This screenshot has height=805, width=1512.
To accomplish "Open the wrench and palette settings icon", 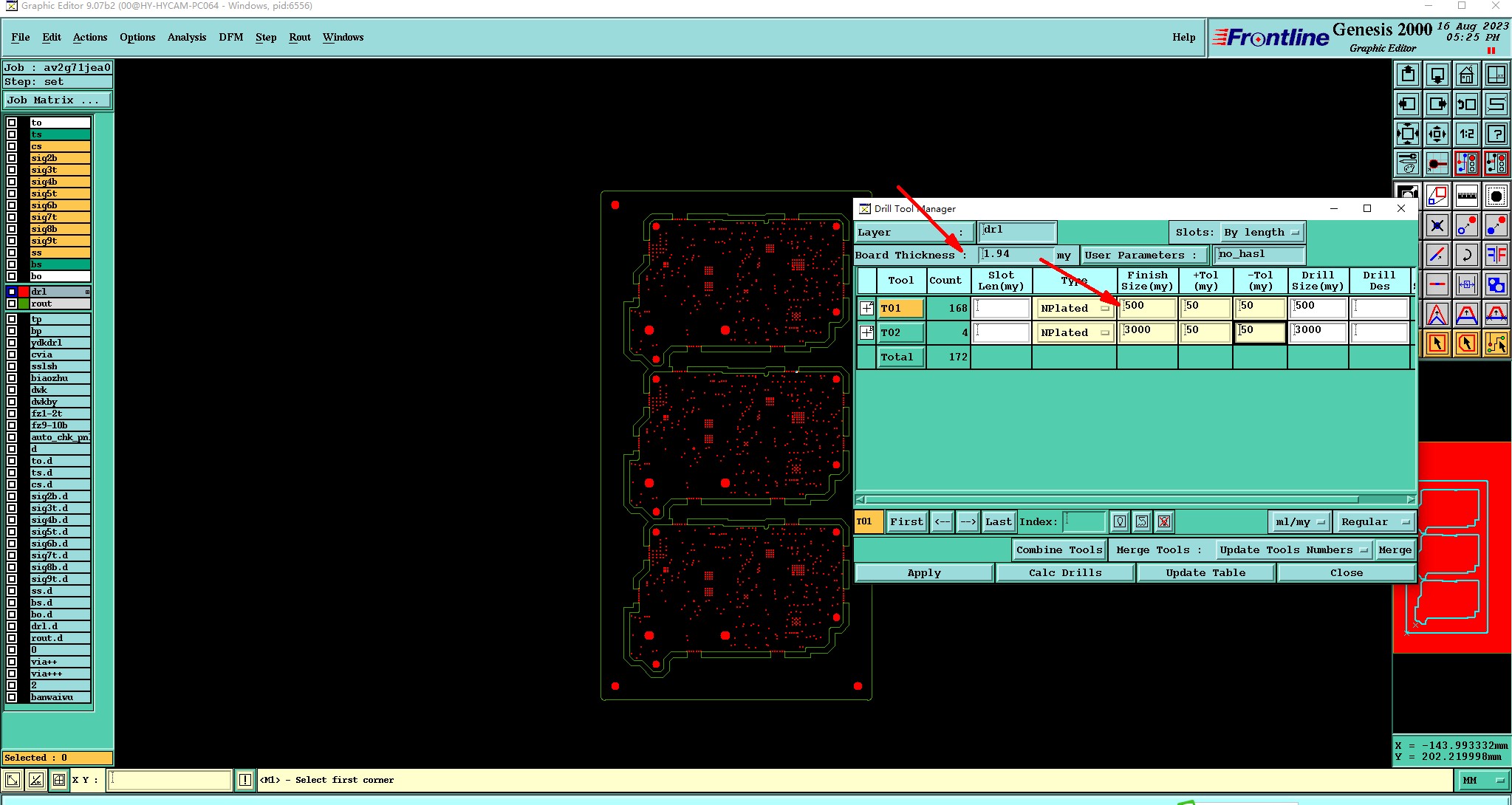I will tap(1408, 163).
